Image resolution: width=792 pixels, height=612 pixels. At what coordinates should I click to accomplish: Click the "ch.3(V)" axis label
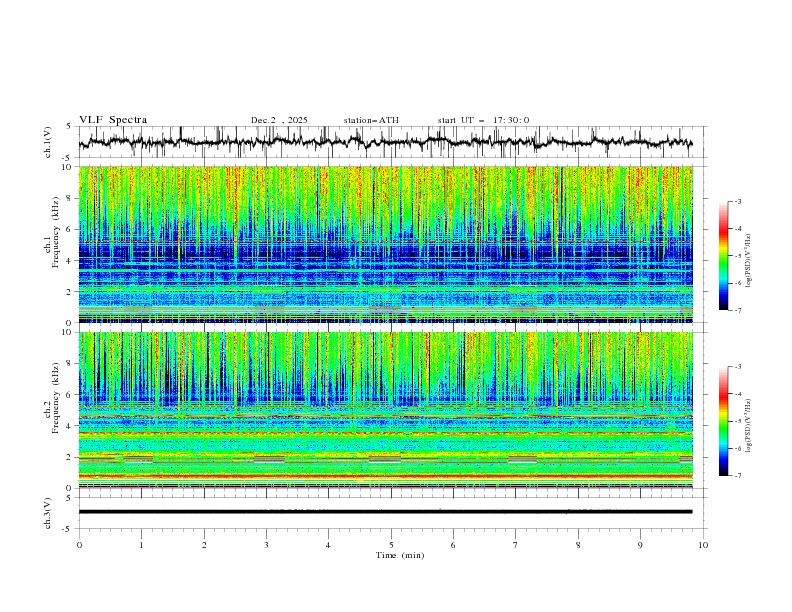click(x=48, y=513)
